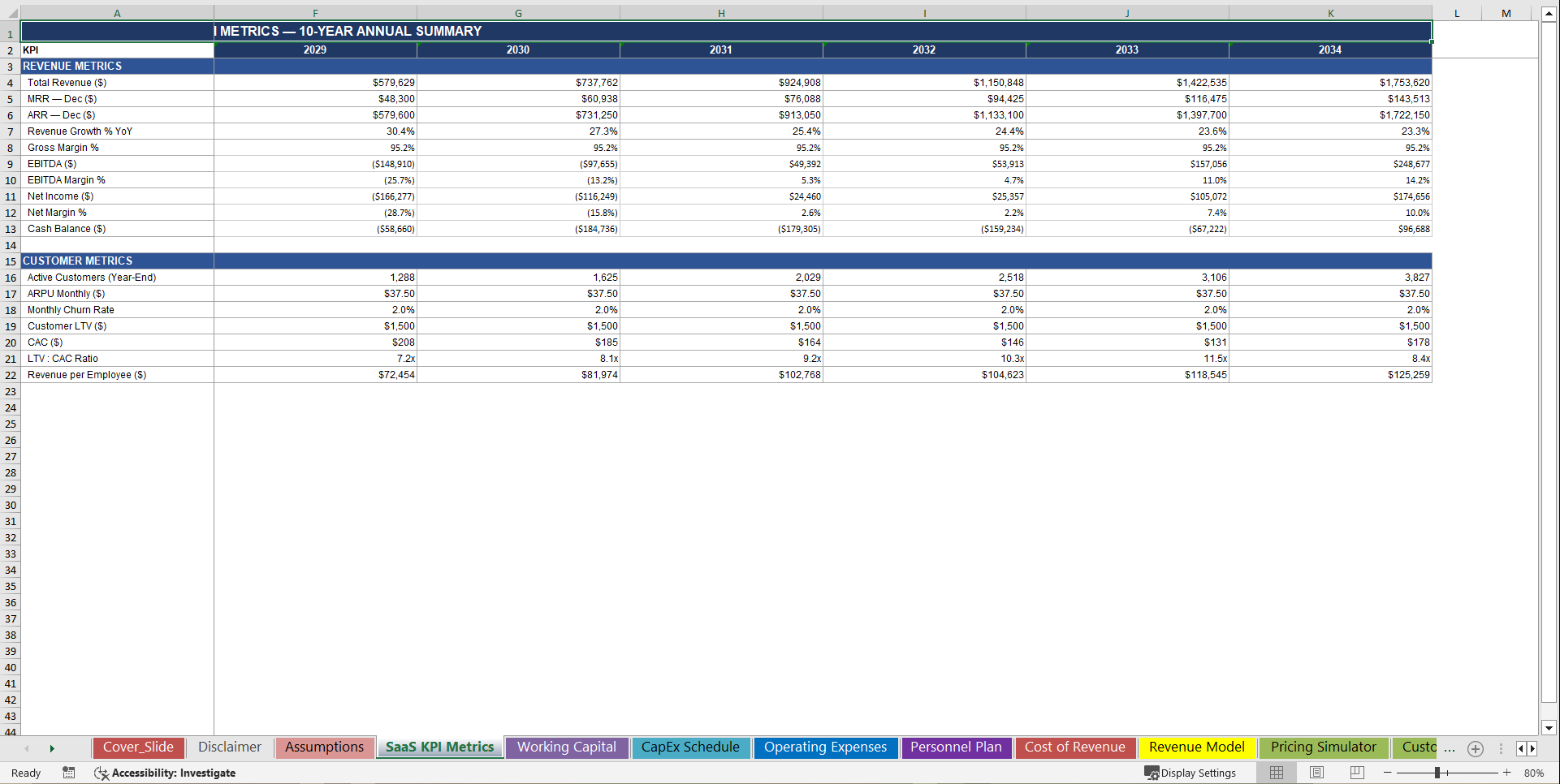This screenshot has height=784, width=1560.
Task: Open the Pricing Simulator sheet
Action: click(x=1323, y=747)
